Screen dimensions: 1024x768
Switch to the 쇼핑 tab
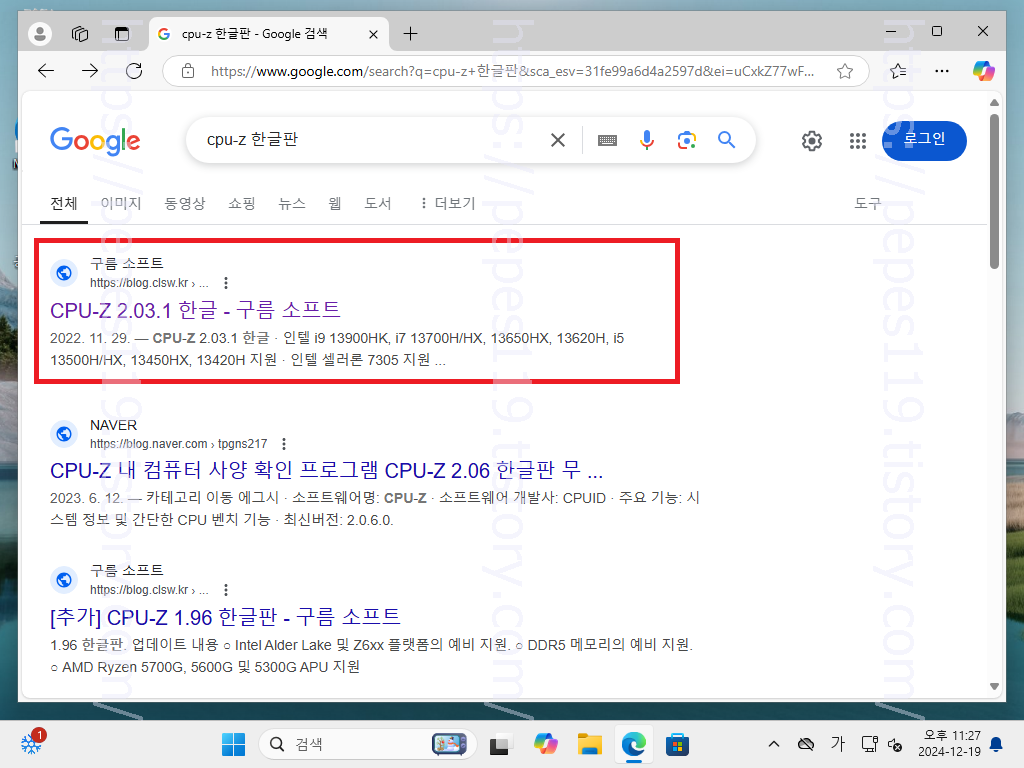click(x=242, y=203)
